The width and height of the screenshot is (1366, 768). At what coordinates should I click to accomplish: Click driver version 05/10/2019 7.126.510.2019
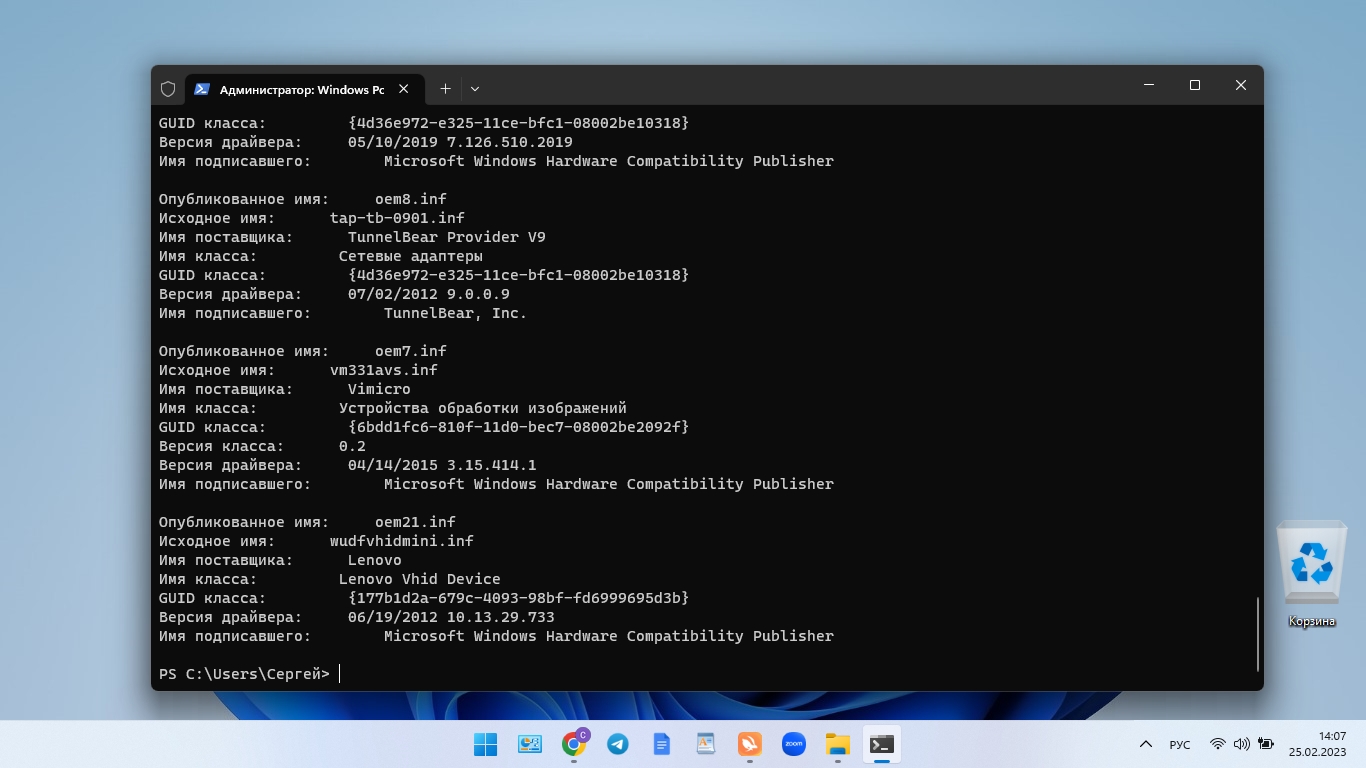tap(460, 142)
